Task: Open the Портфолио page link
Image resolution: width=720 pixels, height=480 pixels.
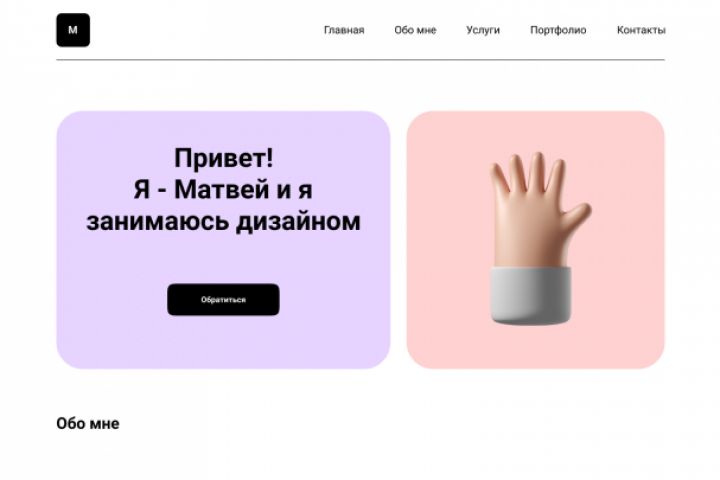Action: tap(558, 30)
